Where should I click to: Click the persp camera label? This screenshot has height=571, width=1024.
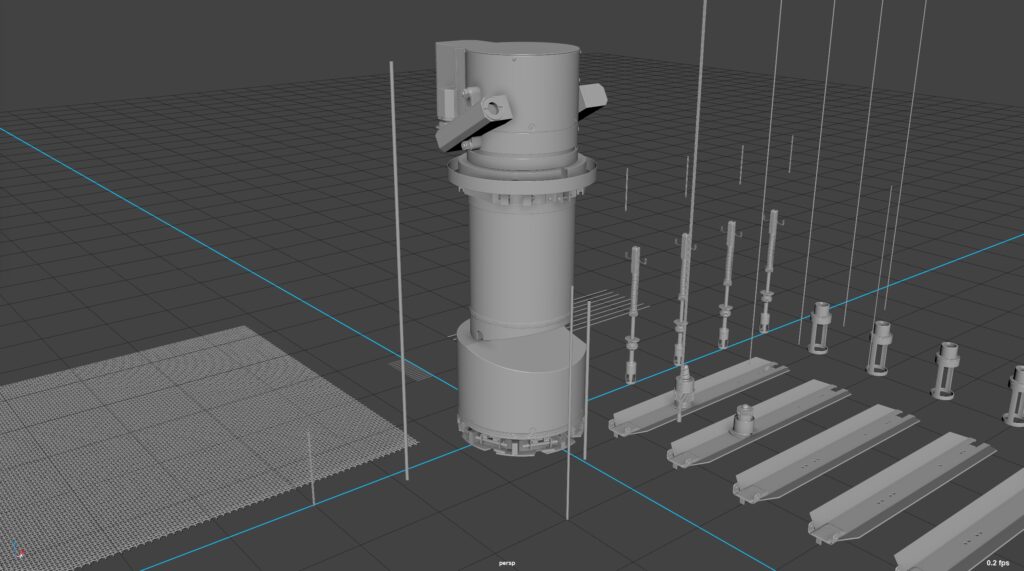coord(507,563)
